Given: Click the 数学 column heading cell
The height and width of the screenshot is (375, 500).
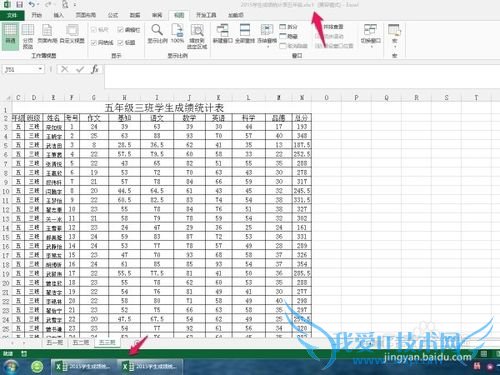Looking at the screenshot, I should click(189, 118).
